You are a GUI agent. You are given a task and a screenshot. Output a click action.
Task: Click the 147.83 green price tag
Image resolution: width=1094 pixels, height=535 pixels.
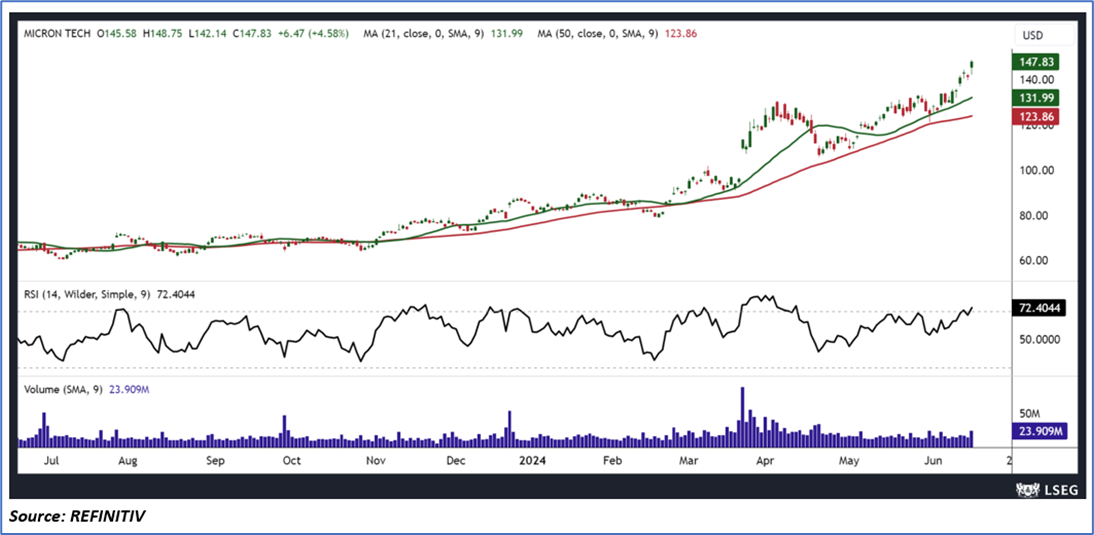point(1035,63)
